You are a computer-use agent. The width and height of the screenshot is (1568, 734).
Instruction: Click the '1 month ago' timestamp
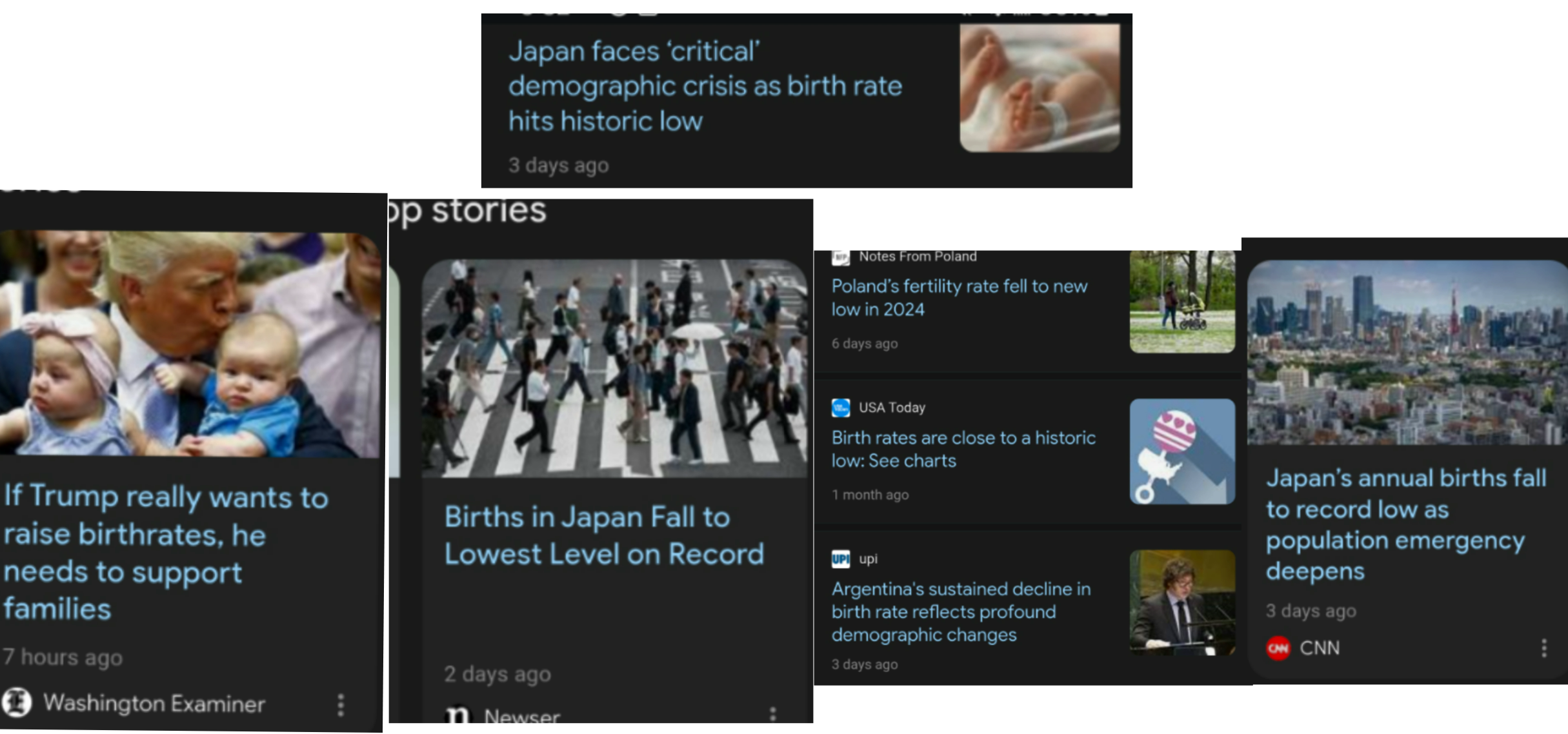point(870,494)
